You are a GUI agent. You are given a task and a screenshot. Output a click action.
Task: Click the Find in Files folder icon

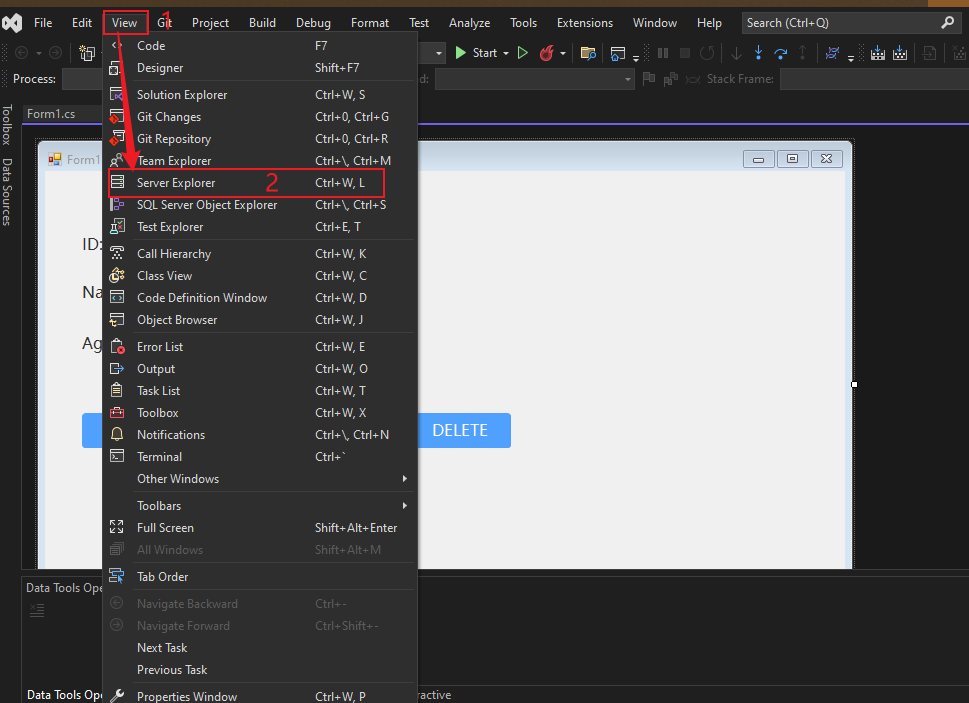pos(588,54)
